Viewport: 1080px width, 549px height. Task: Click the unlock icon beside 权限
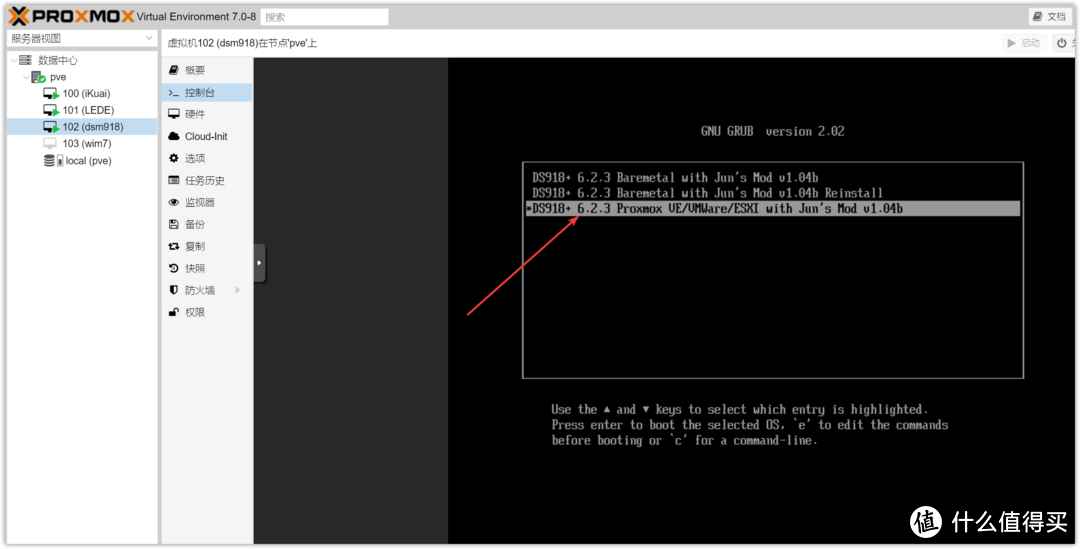tap(174, 313)
